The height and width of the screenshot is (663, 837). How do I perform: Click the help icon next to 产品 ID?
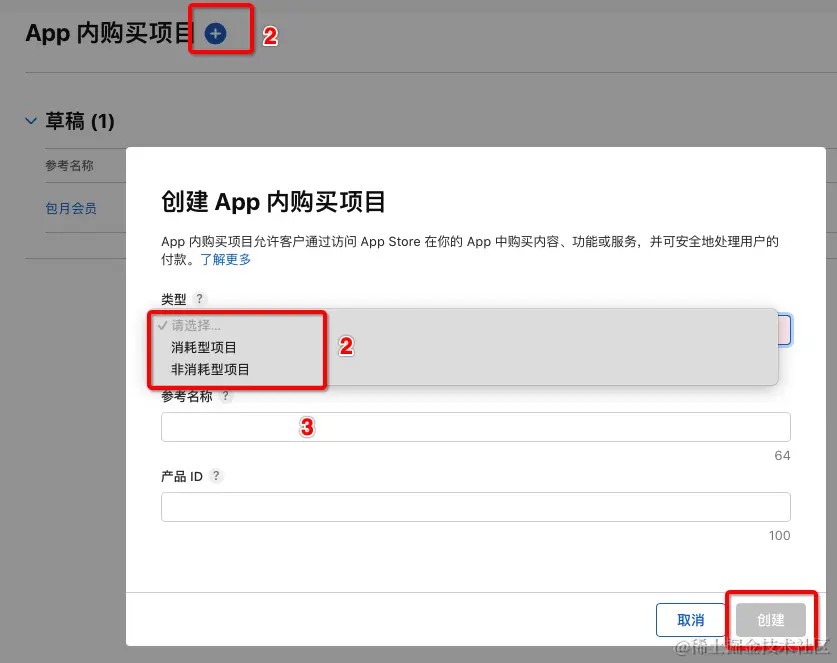coord(216,476)
